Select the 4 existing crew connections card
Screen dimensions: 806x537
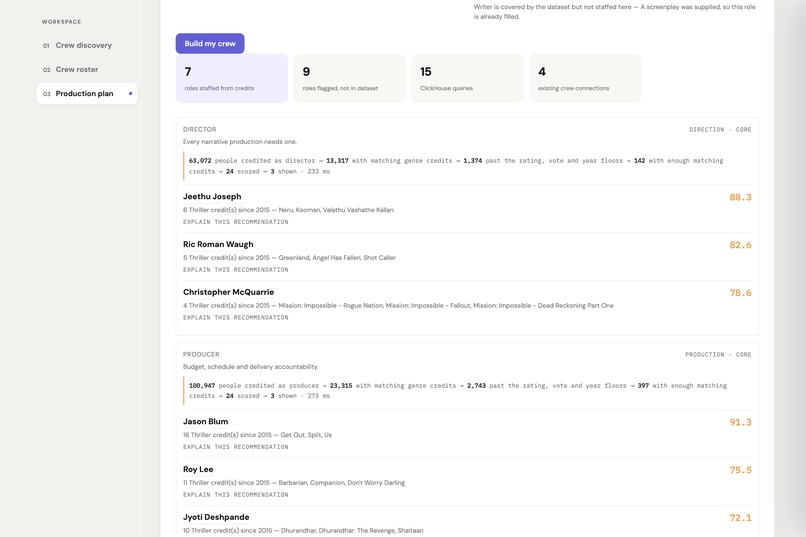click(585, 79)
